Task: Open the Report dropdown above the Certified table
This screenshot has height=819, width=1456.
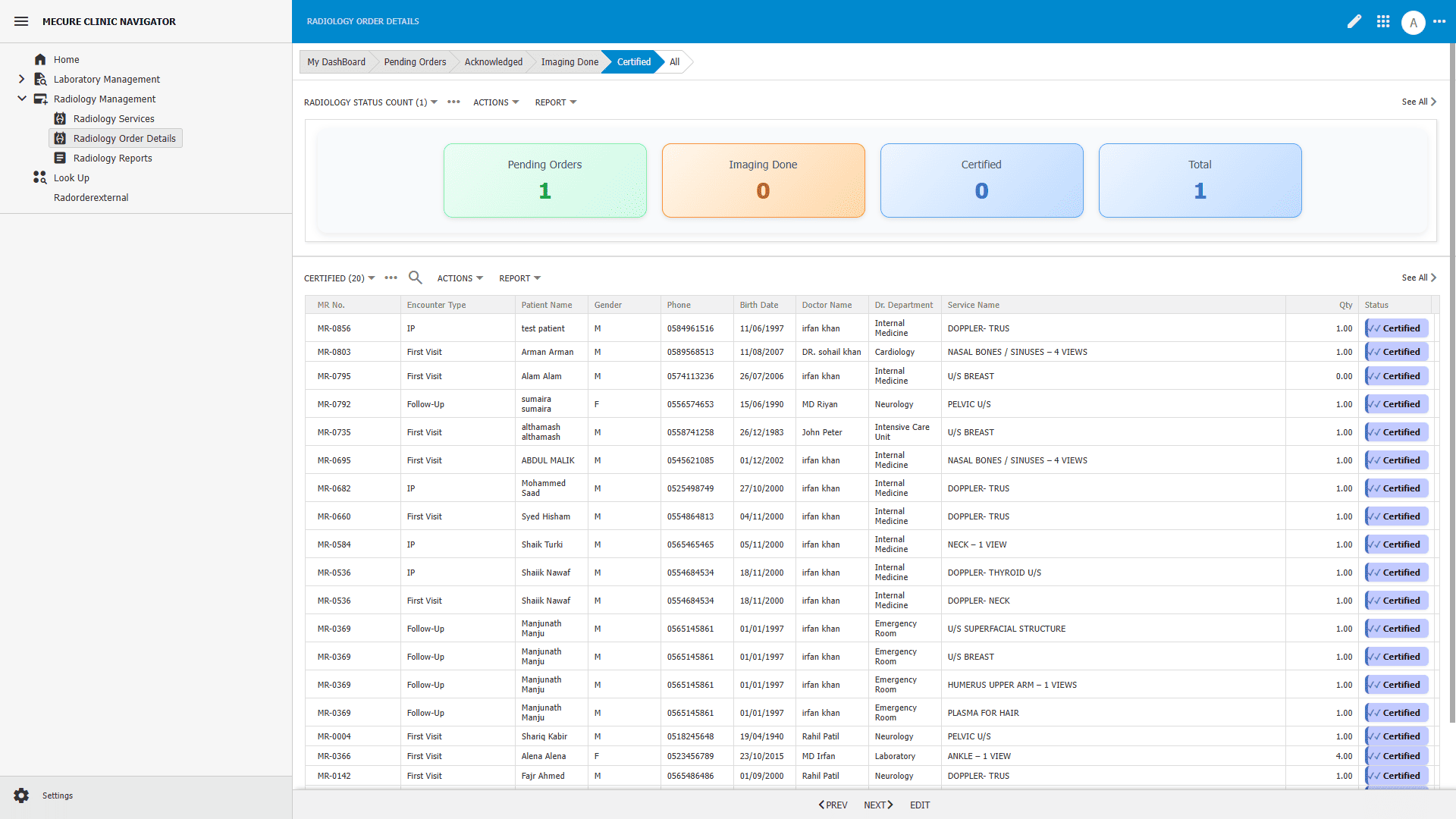Action: [x=519, y=278]
